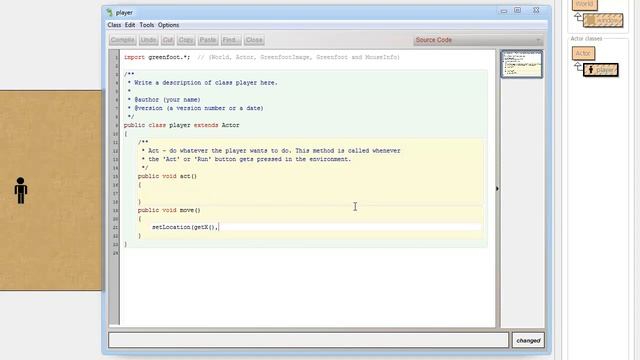The image size is (640, 360).
Task: Close the player editor window
Action: pyautogui.click(x=536, y=10)
